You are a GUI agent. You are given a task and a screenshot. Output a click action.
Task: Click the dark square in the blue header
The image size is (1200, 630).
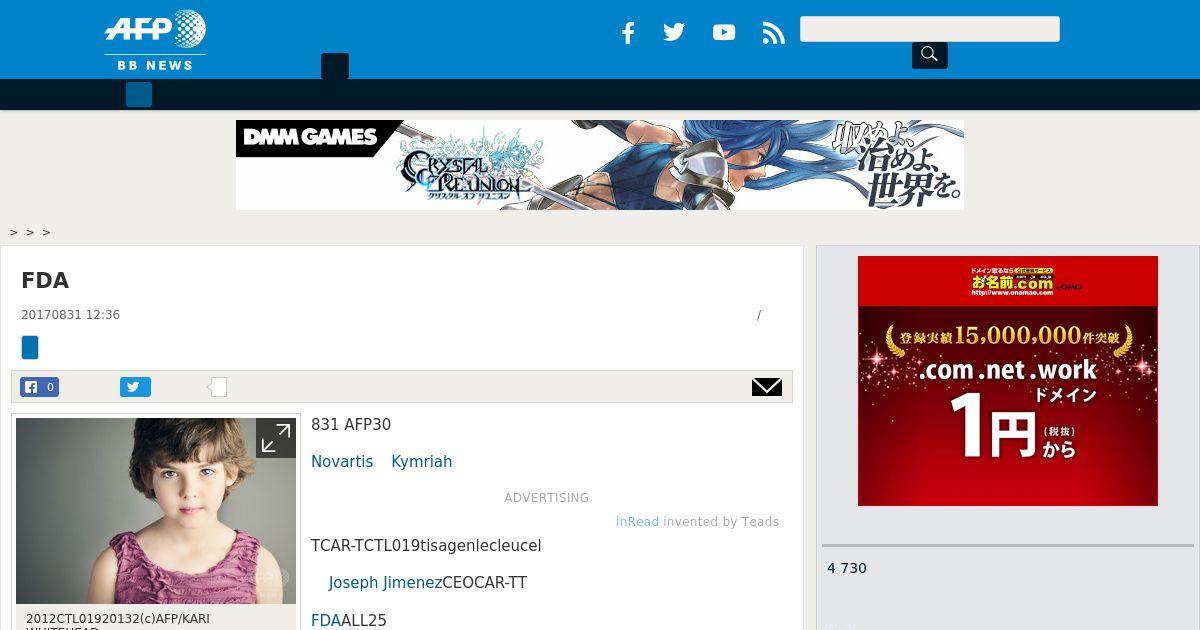[x=335, y=66]
